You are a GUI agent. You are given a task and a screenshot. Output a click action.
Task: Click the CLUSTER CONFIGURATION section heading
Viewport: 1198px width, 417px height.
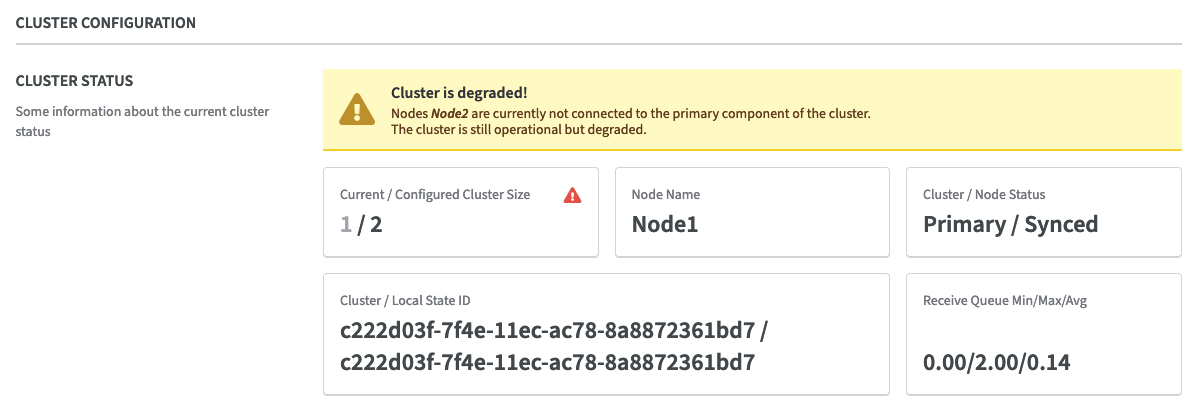coord(106,22)
